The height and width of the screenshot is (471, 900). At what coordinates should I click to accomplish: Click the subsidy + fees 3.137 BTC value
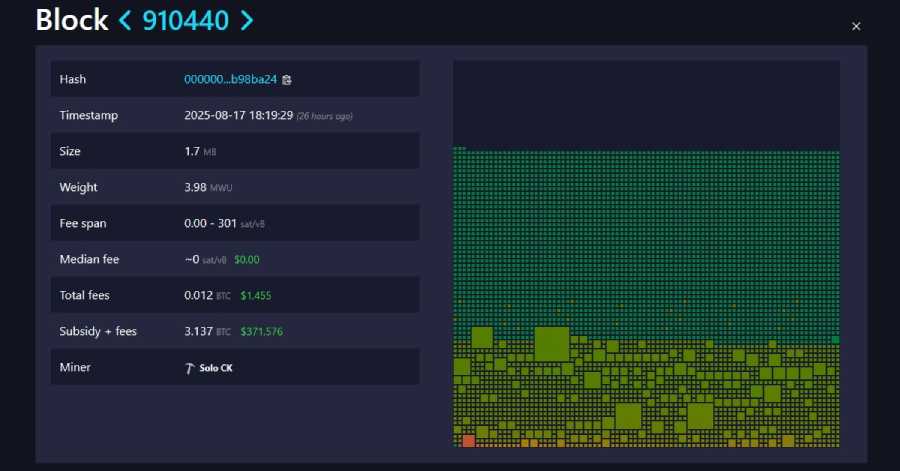point(207,332)
